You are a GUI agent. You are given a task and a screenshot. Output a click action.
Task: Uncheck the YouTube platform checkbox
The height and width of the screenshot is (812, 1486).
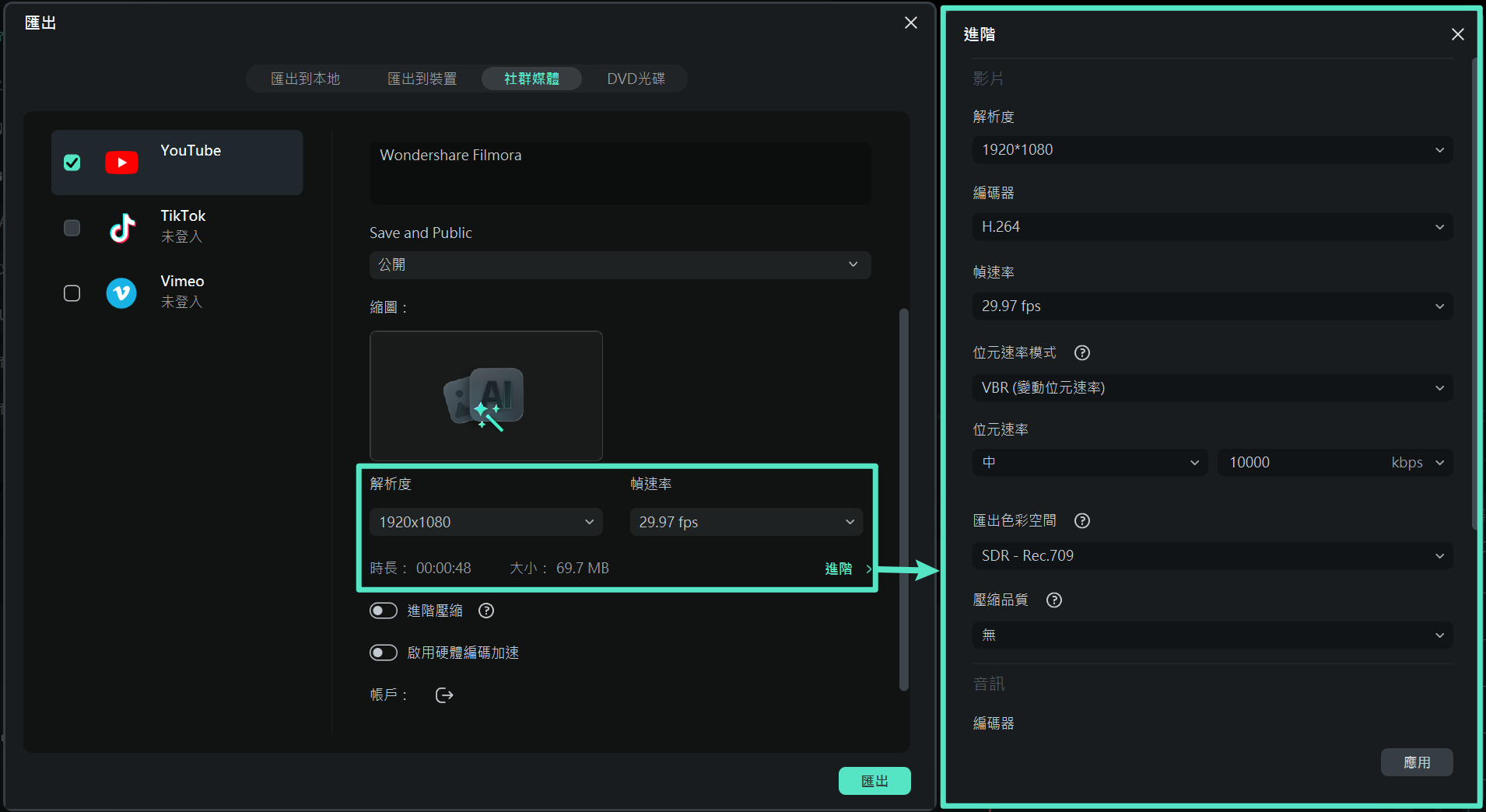(x=72, y=163)
